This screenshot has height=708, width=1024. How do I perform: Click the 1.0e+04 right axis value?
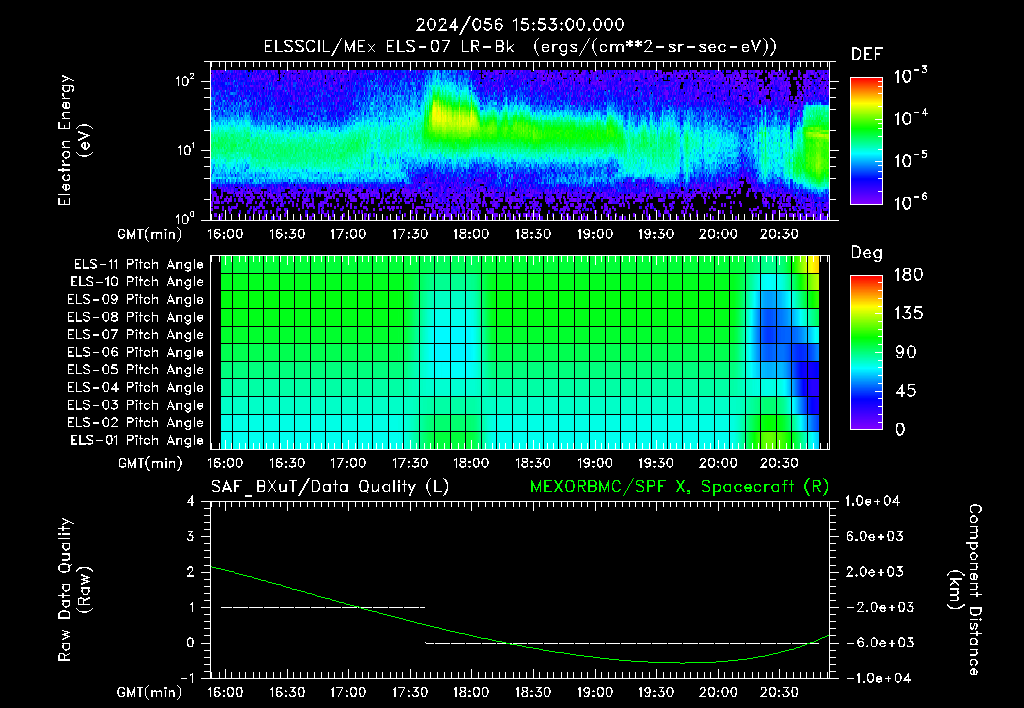(x=872, y=501)
